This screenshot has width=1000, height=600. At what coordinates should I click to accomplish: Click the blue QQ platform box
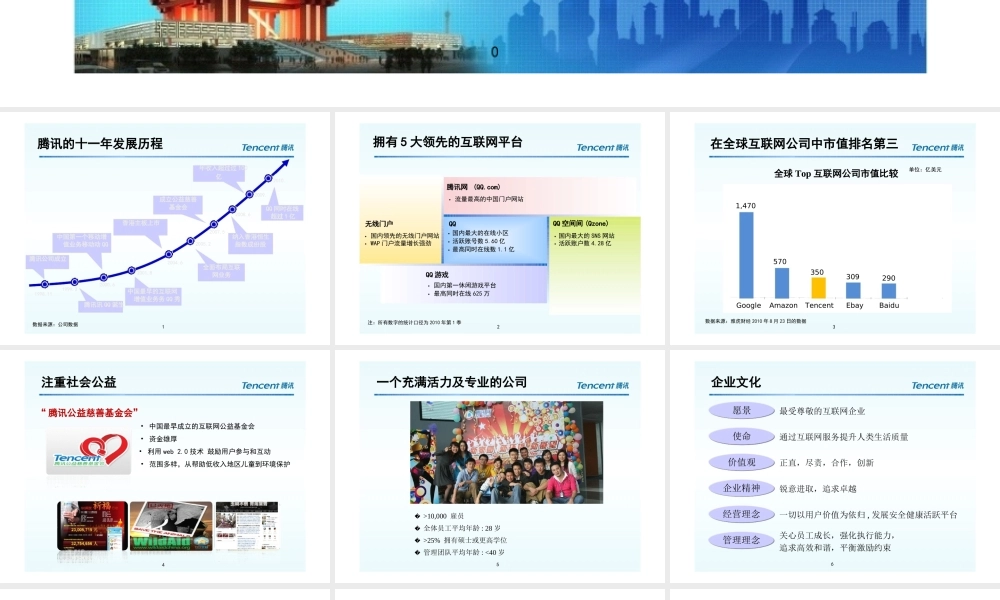[496, 240]
